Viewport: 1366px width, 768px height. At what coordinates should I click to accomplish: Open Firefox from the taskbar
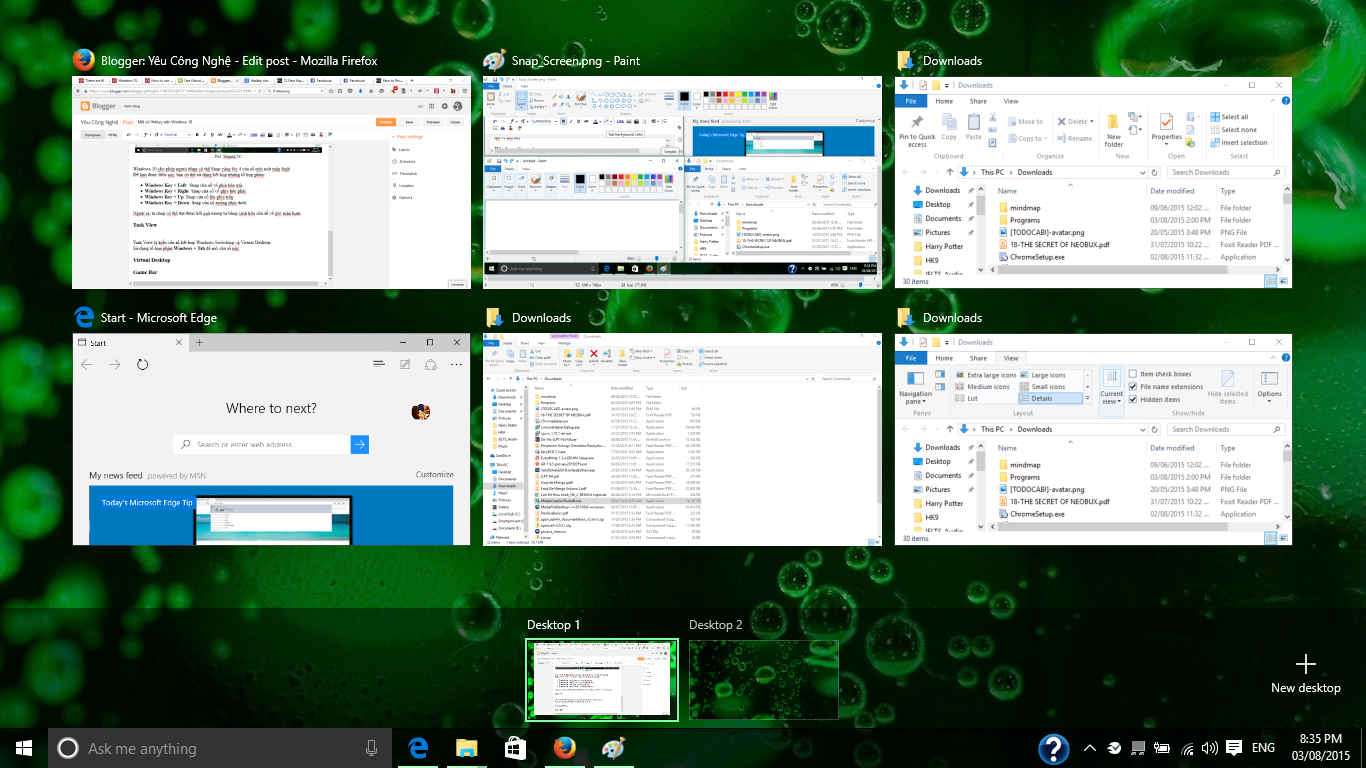(x=565, y=748)
